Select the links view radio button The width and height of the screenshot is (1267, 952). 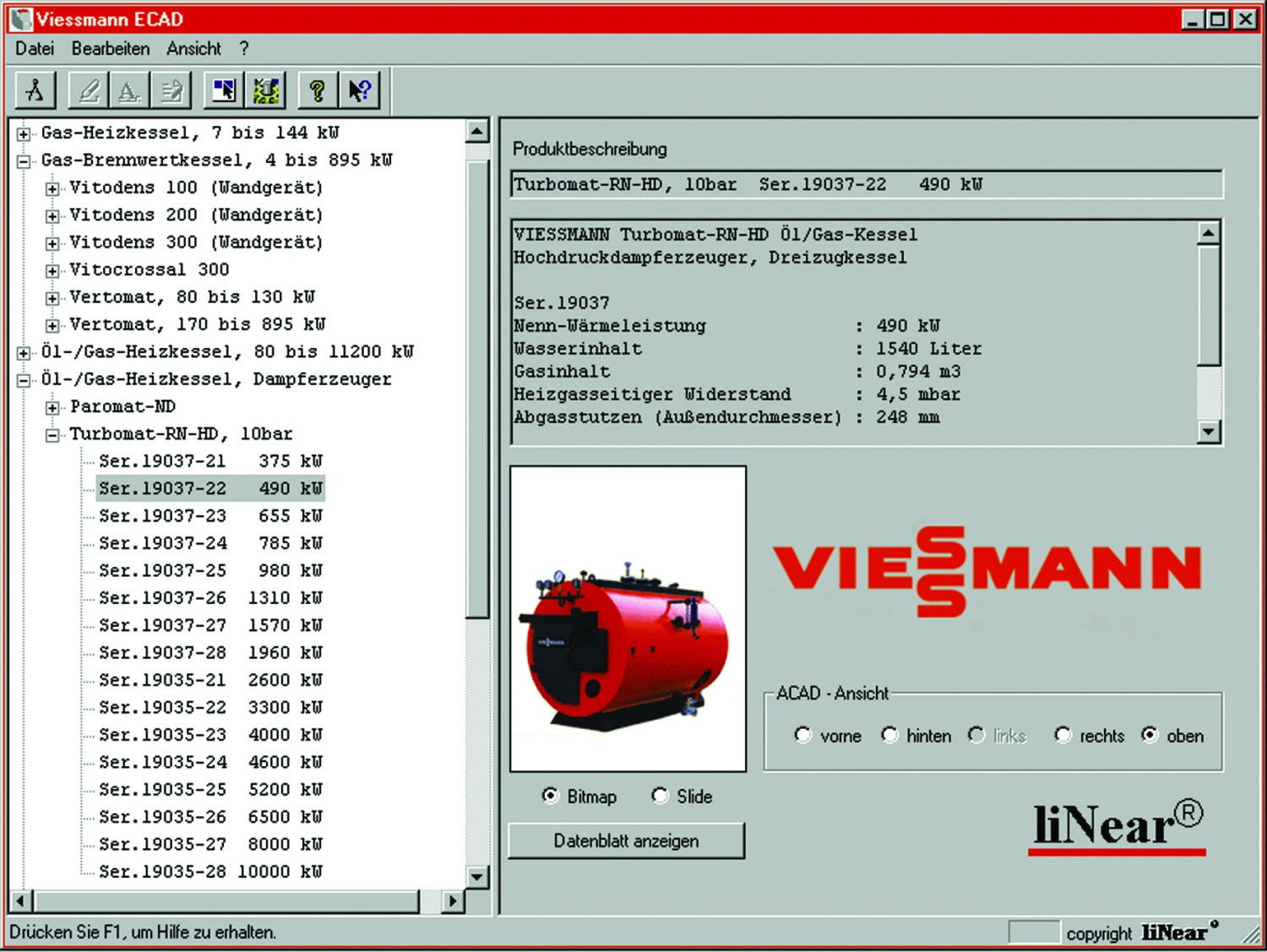pyautogui.click(x=976, y=735)
